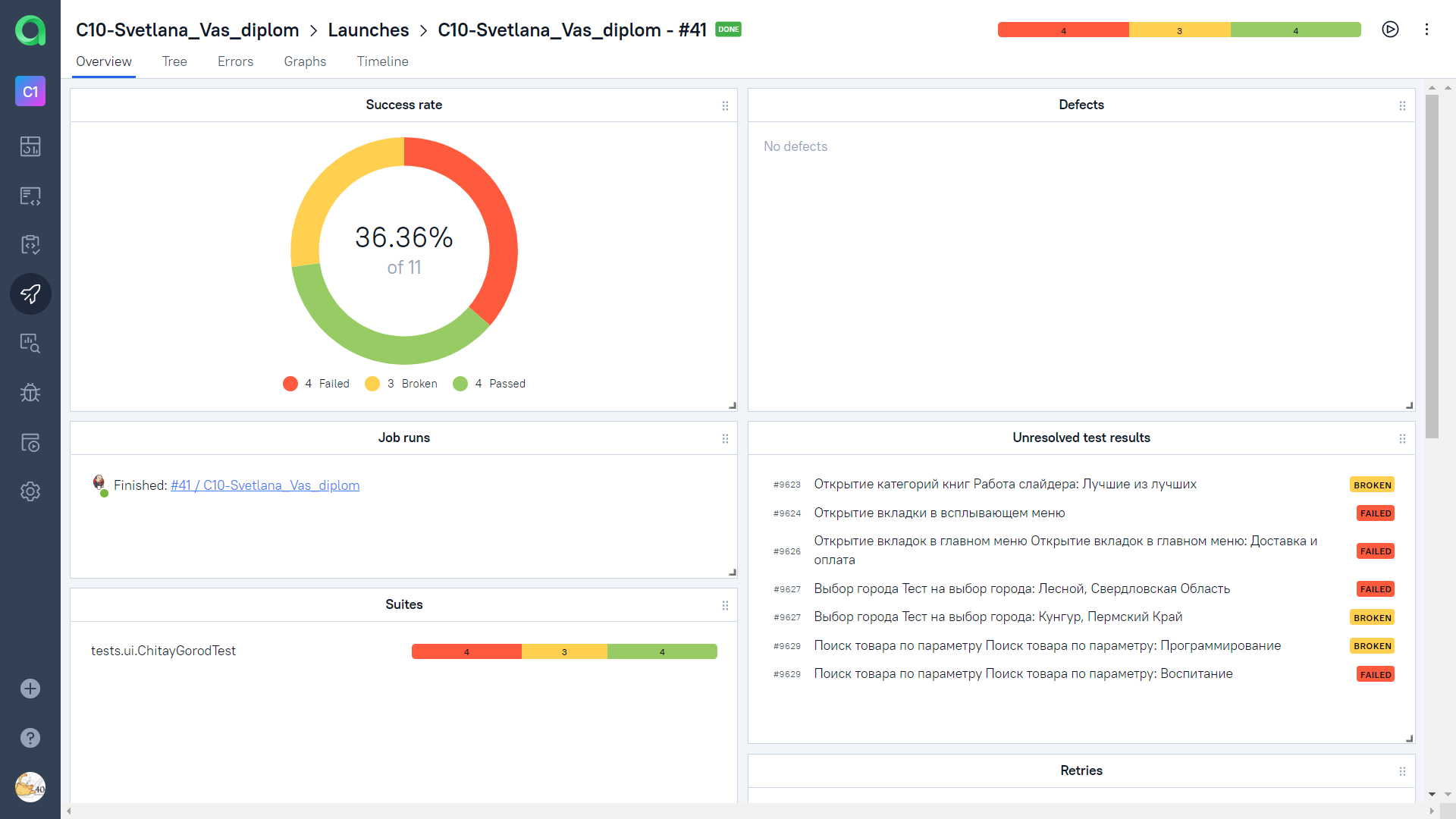Screen dimensions: 1456x819
Task: Open the three-dot launch options menu
Action: (x=1426, y=30)
